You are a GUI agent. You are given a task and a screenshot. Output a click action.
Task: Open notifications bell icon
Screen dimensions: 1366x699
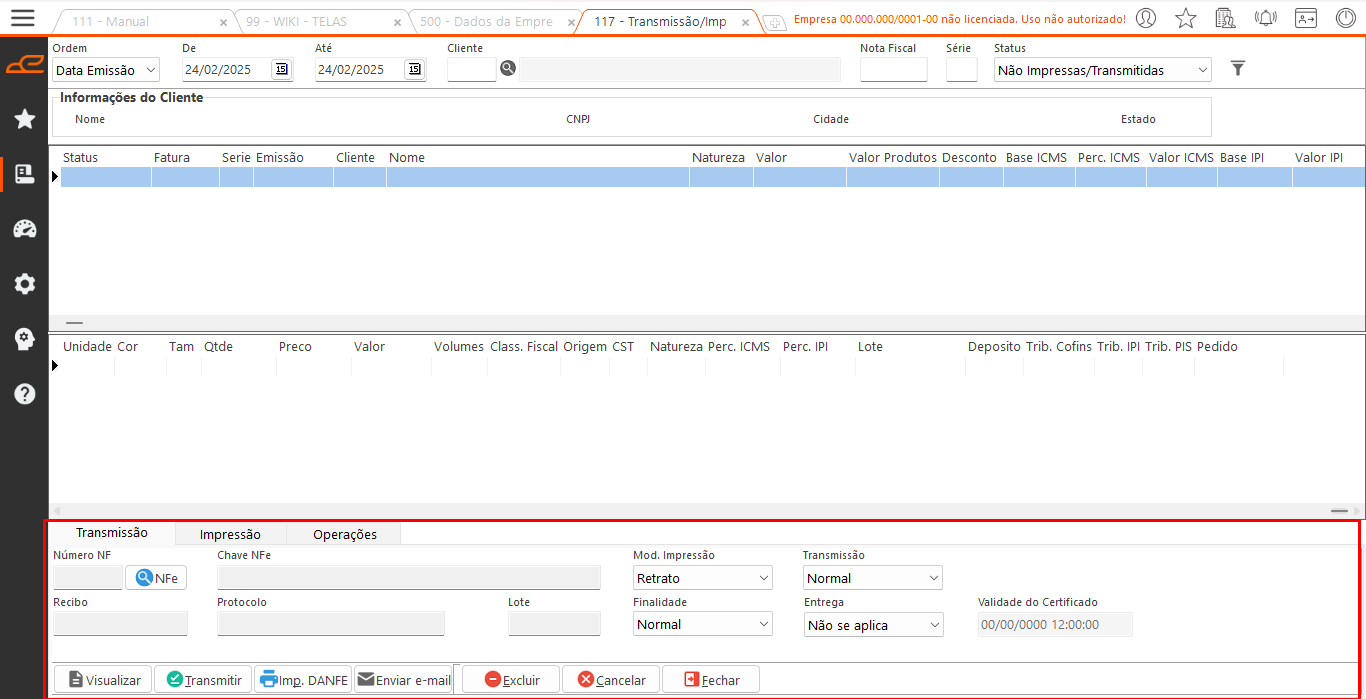pyautogui.click(x=1265, y=18)
